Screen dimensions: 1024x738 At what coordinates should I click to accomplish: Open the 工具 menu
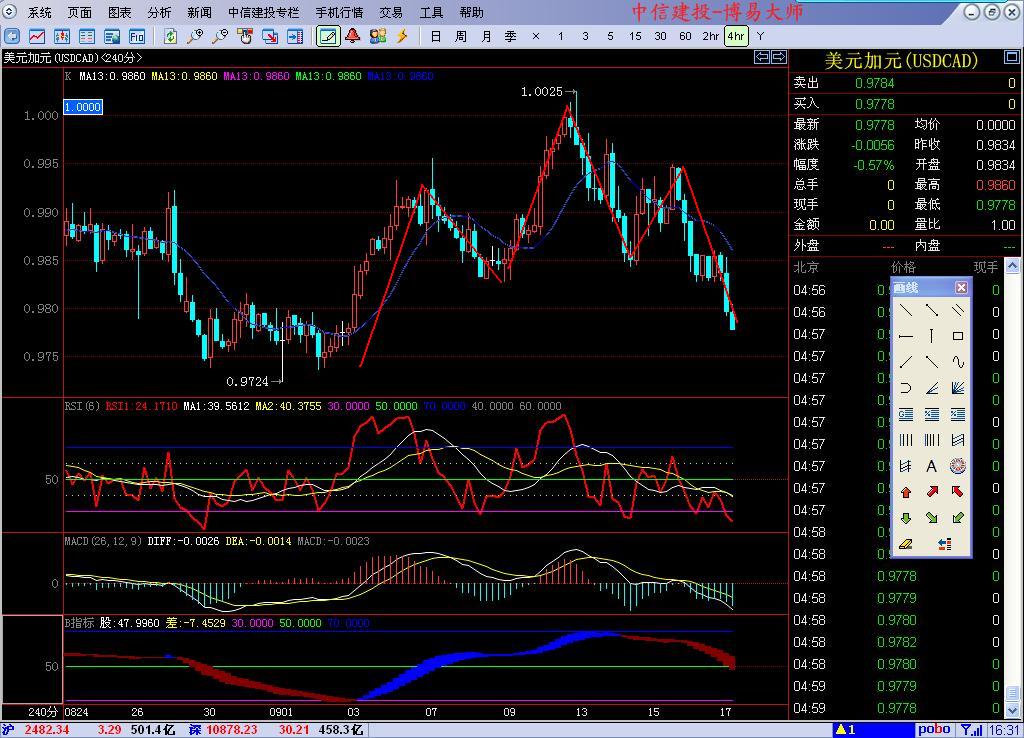click(431, 13)
